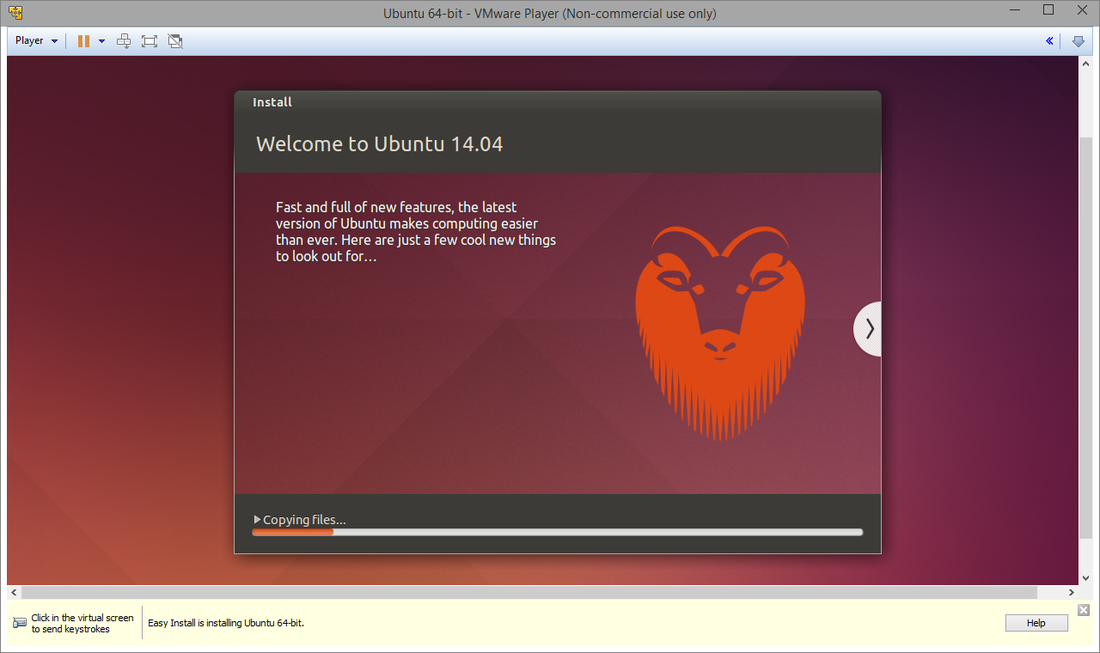Click the Easy Install is installing text
The width and height of the screenshot is (1100, 653).
click(x=226, y=623)
